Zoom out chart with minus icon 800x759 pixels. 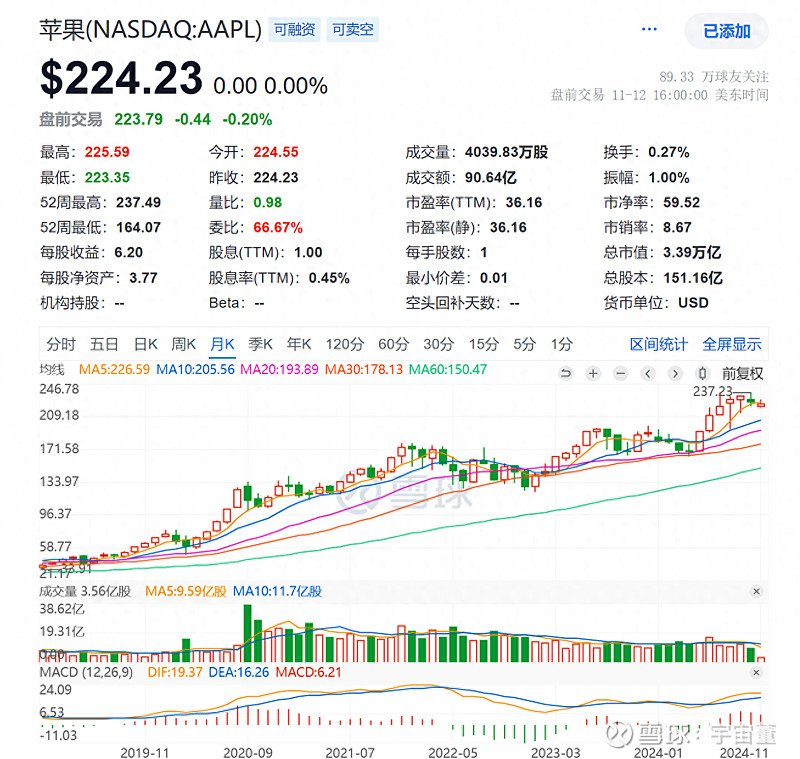tap(620, 373)
